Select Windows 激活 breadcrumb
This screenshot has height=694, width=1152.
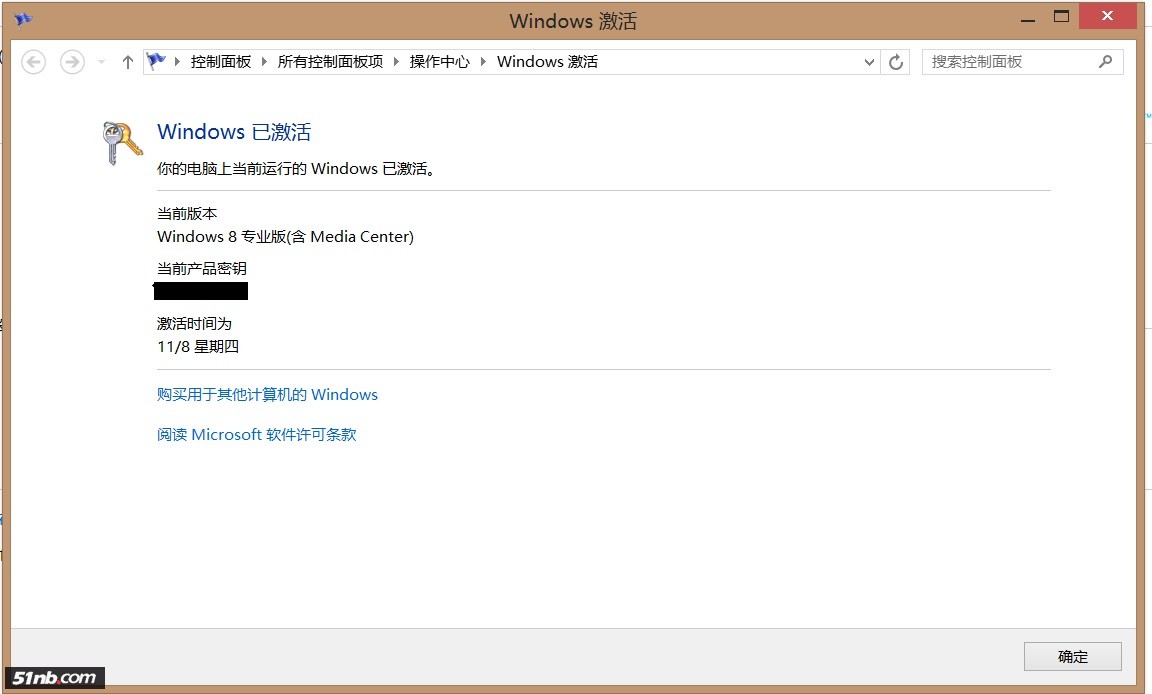[x=547, y=62]
